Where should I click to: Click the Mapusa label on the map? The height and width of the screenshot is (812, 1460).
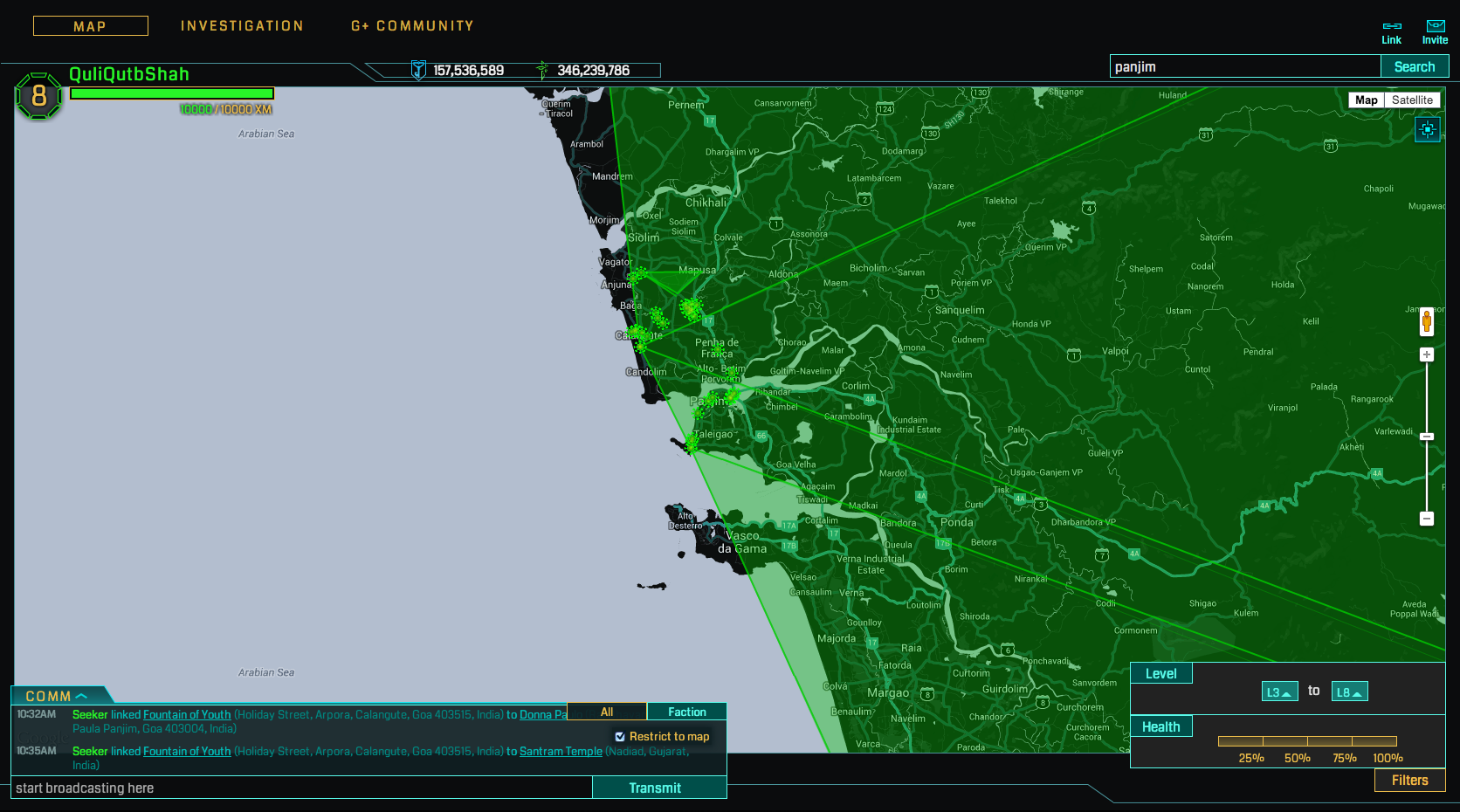click(697, 271)
